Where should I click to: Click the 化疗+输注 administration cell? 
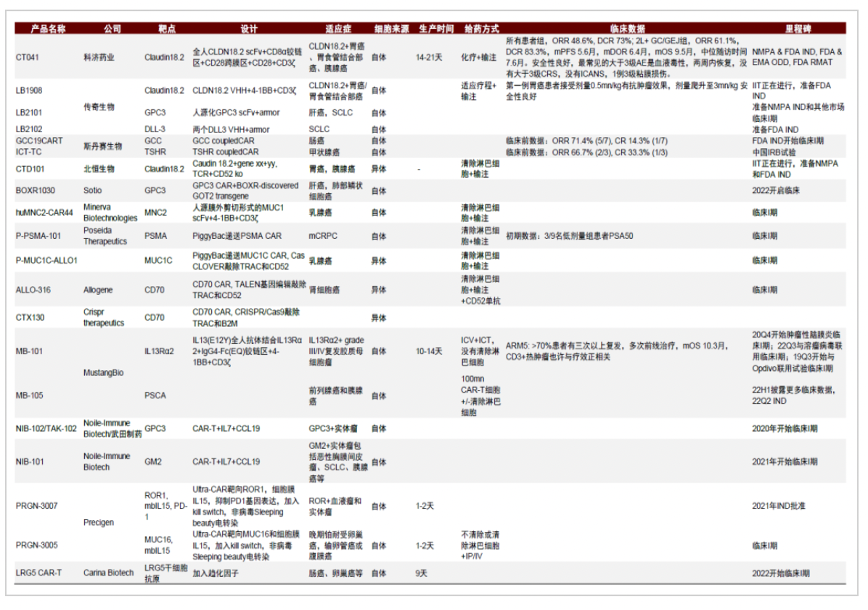(x=479, y=57)
